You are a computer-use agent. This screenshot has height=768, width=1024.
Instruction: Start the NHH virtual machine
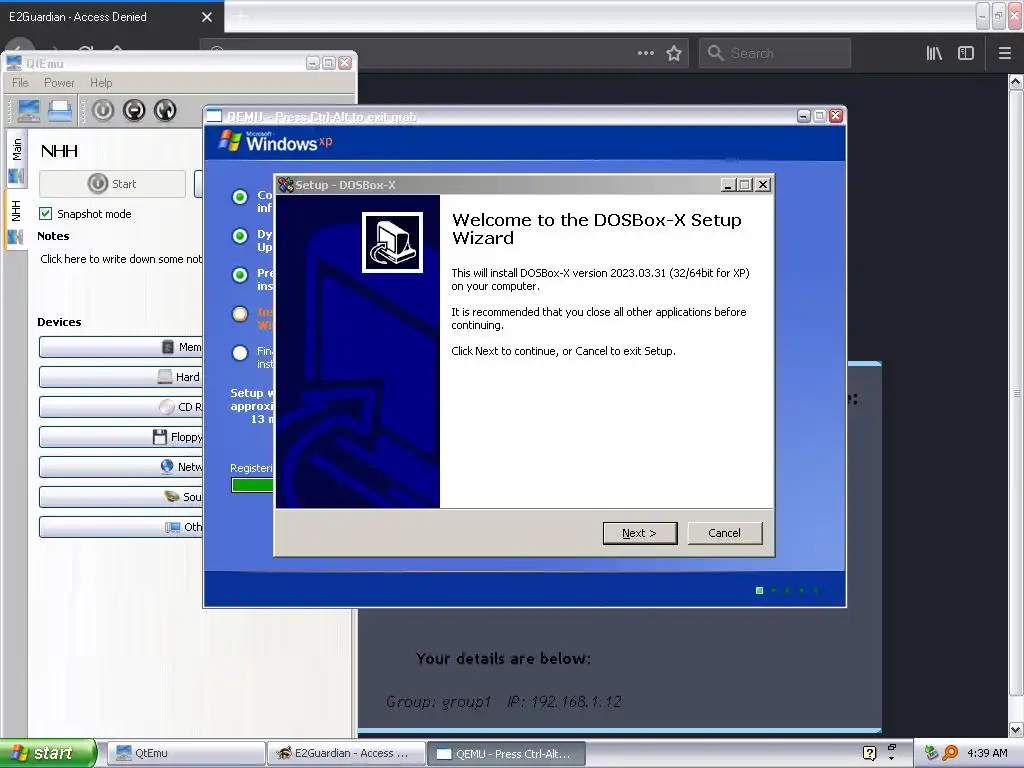[112, 184]
